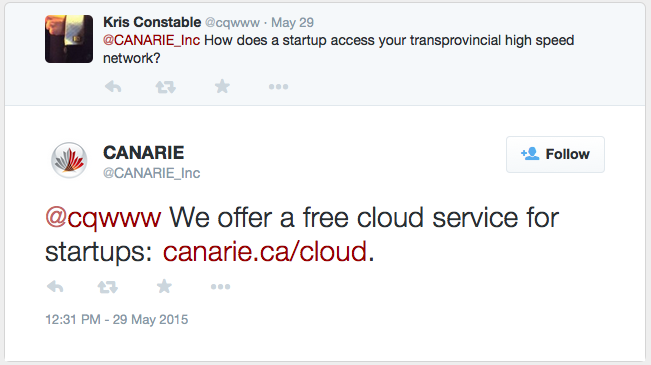Open the 12:31 PM - 29 May 2015 timestamp

pos(117,319)
